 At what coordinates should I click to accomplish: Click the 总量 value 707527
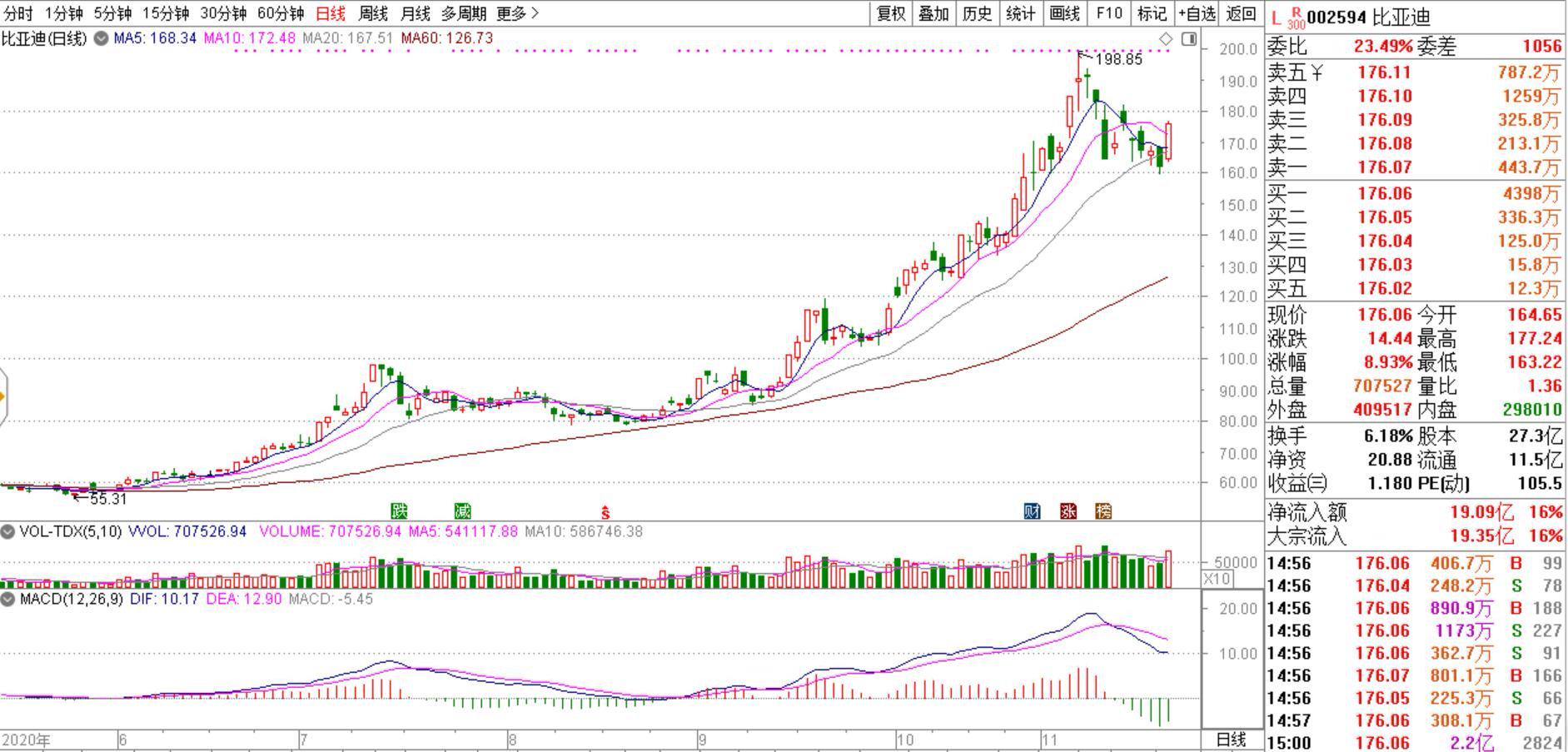tap(1383, 387)
